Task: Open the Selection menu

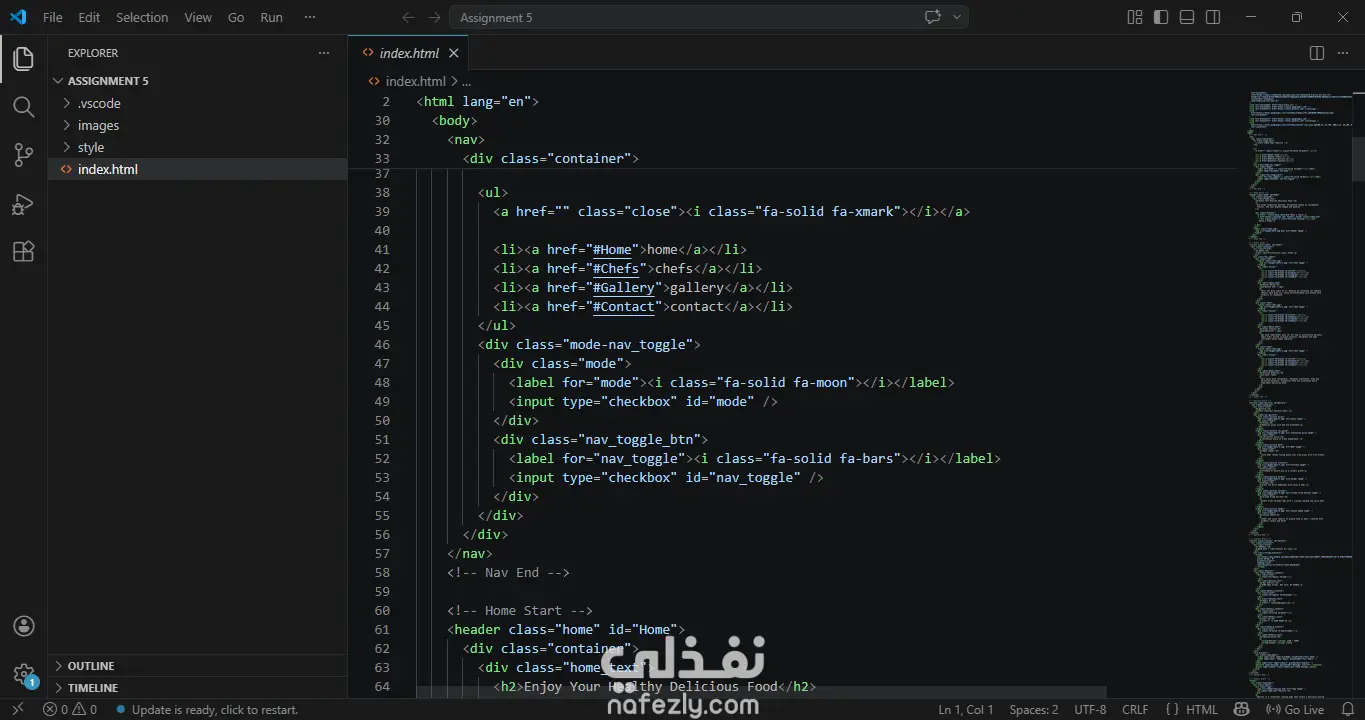Action: pos(142,17)
